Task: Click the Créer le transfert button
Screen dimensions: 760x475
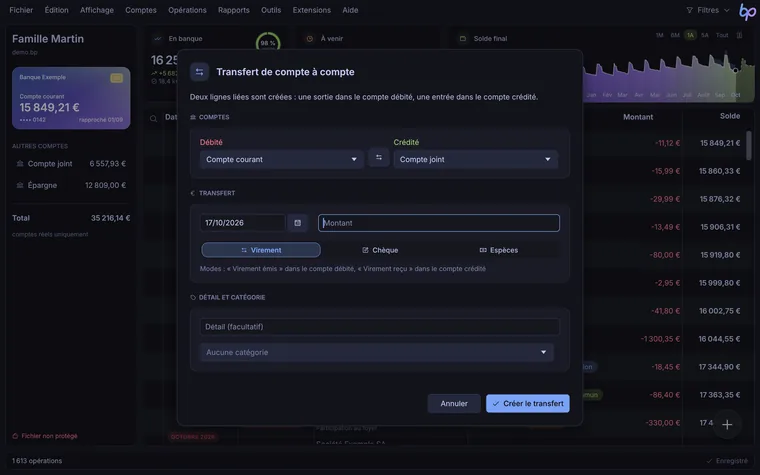Action: pyautogui.click(x=527, y=404)
